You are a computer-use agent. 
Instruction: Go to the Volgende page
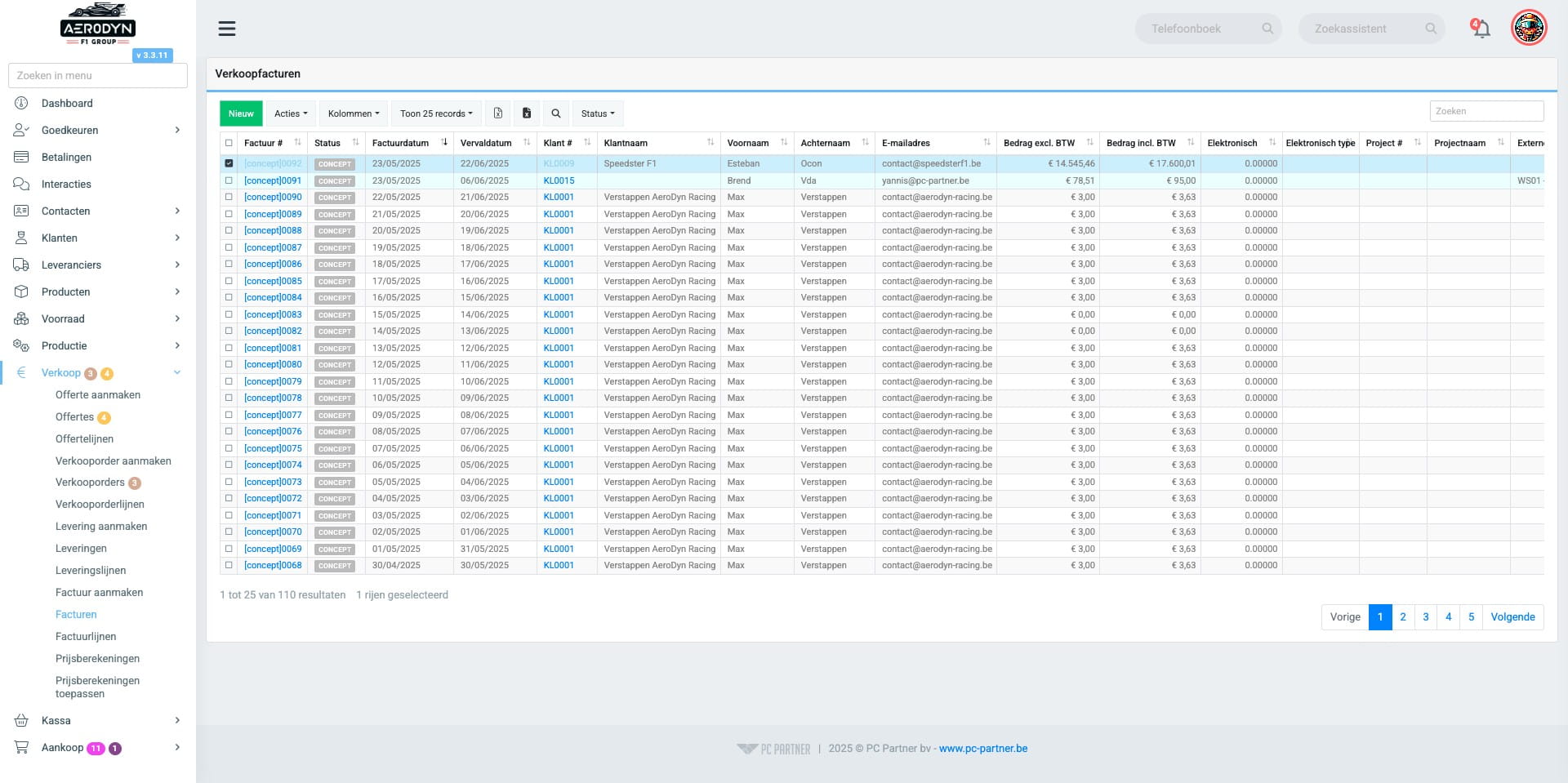pyautogui.click(x=1512, y=617)
